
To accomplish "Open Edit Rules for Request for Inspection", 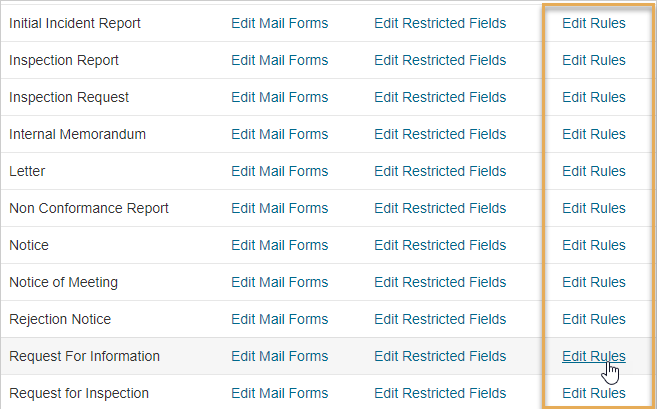I will [594, 393].
